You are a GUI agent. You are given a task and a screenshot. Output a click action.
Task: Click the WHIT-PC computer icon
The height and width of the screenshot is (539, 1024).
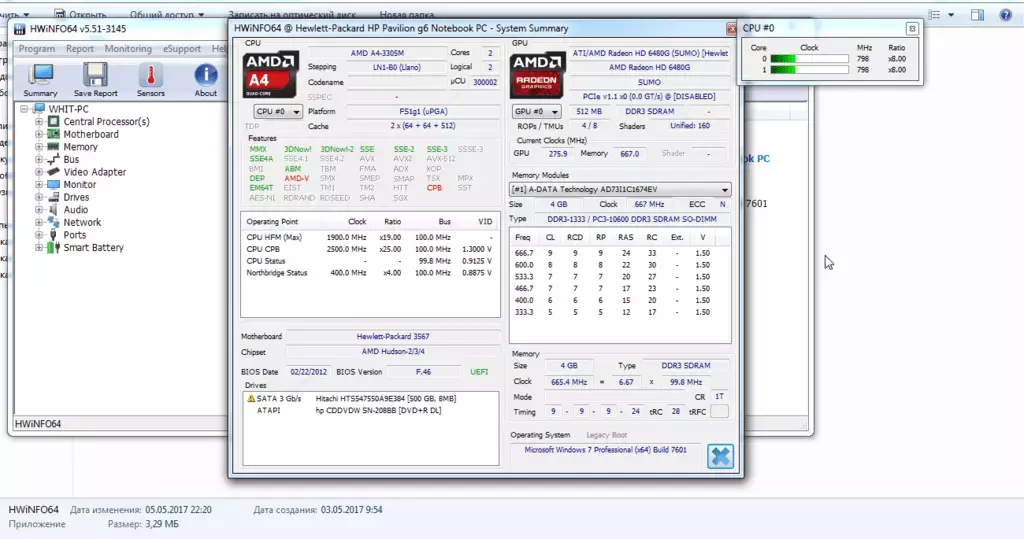coord(39,109)
